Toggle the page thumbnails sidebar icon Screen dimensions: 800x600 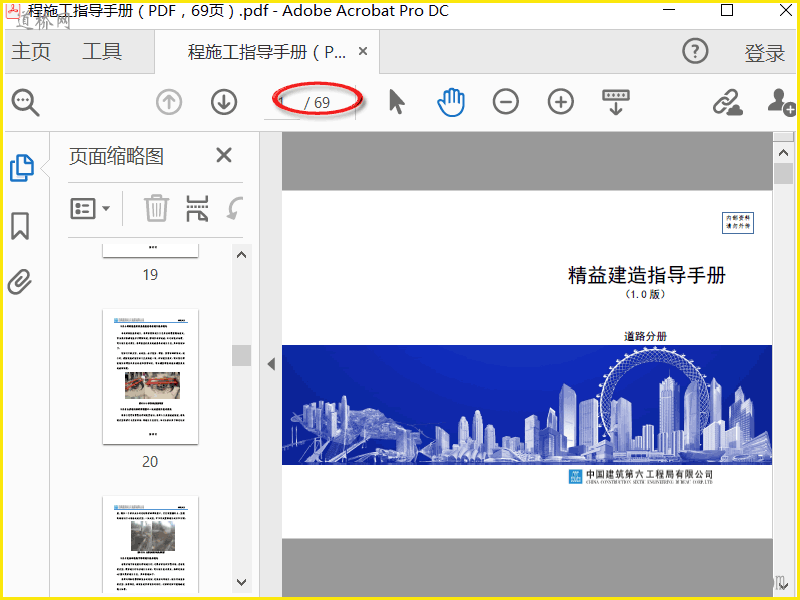(x=21, y=168)
